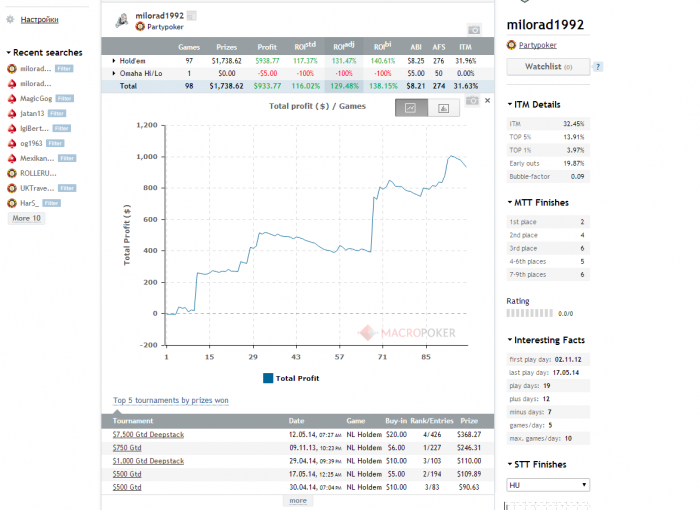
Task: Select the ROI std column header
Action: (305, 46)
